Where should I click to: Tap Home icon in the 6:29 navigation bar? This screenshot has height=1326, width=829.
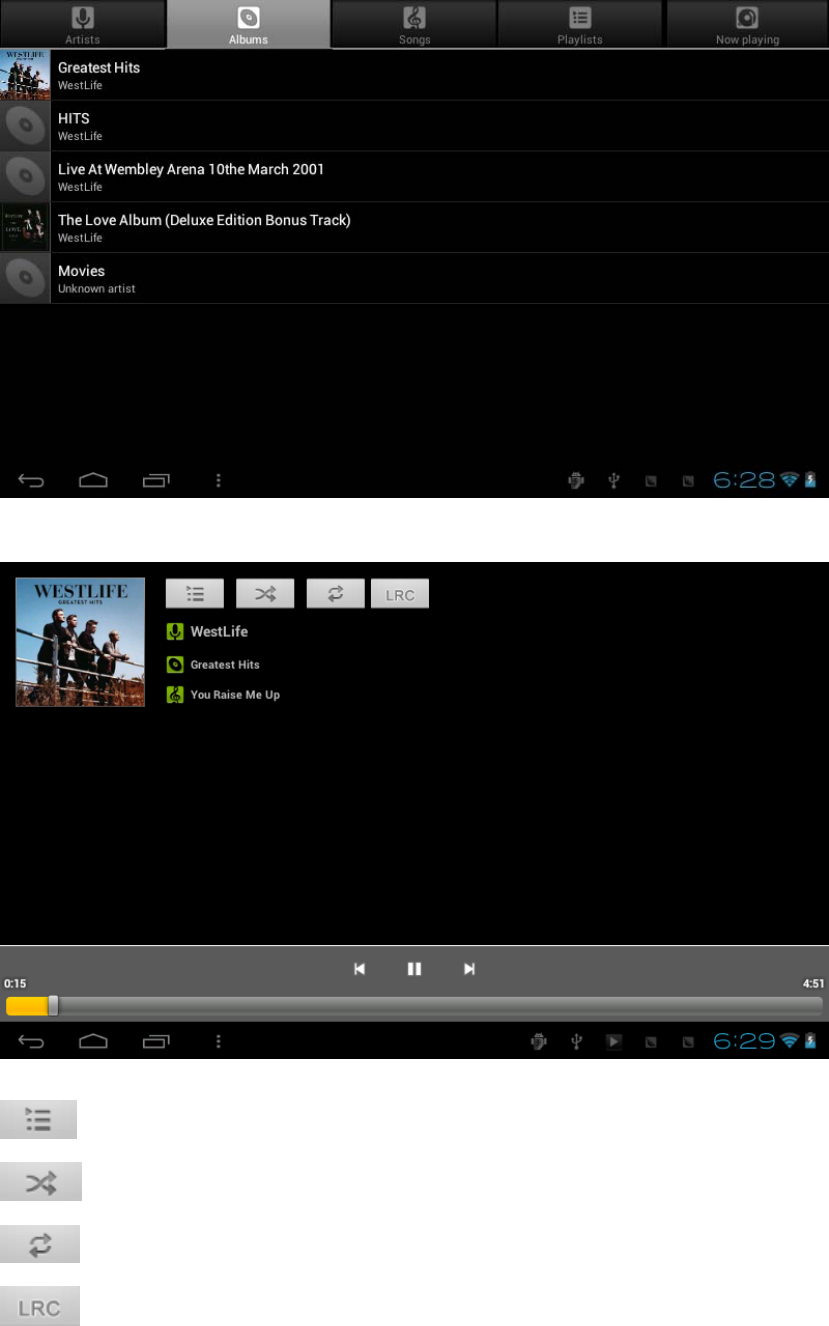pyautogui.click(x=93, y=1042)
